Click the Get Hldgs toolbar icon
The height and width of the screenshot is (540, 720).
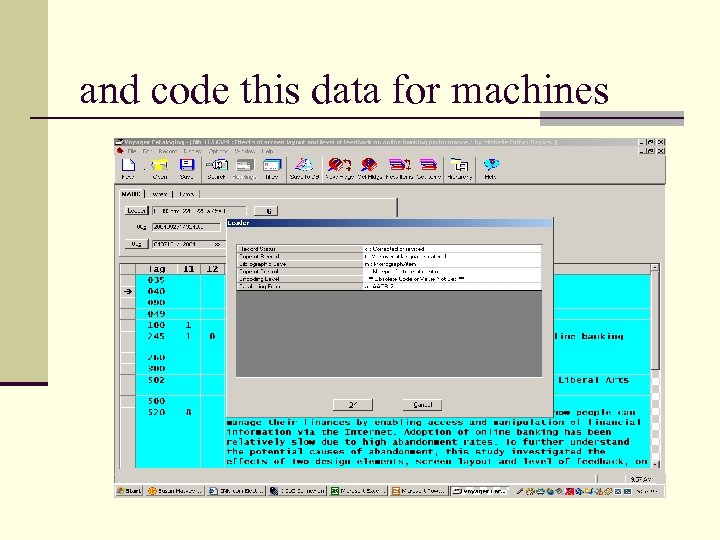[369, 169]
